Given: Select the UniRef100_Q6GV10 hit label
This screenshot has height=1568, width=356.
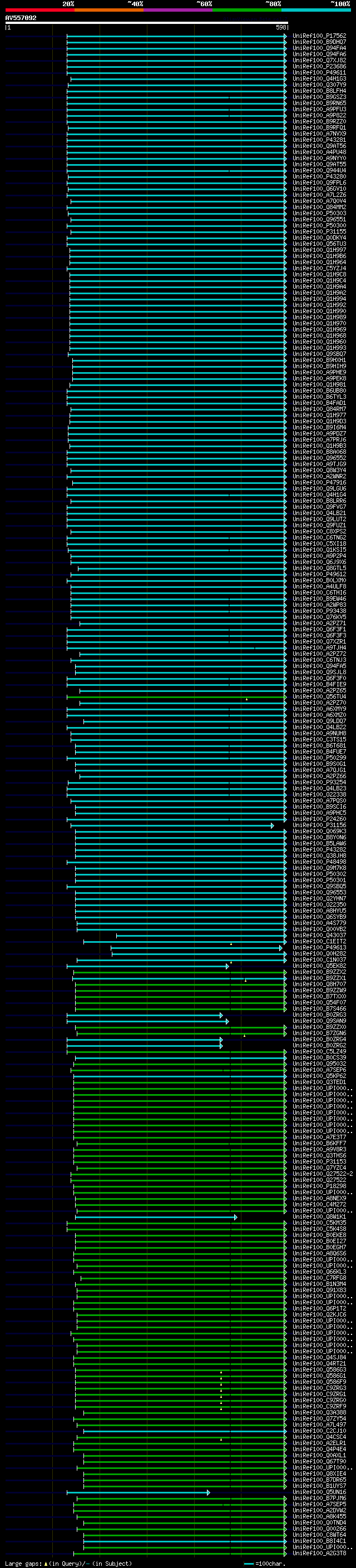Looking at the screenshot, I should (319, 189).
